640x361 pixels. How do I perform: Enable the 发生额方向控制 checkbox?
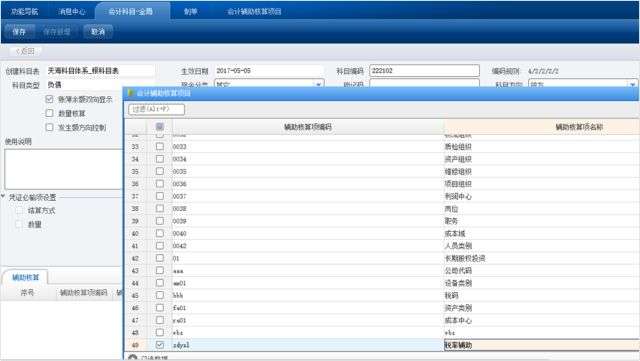click(x=49, y=127)
